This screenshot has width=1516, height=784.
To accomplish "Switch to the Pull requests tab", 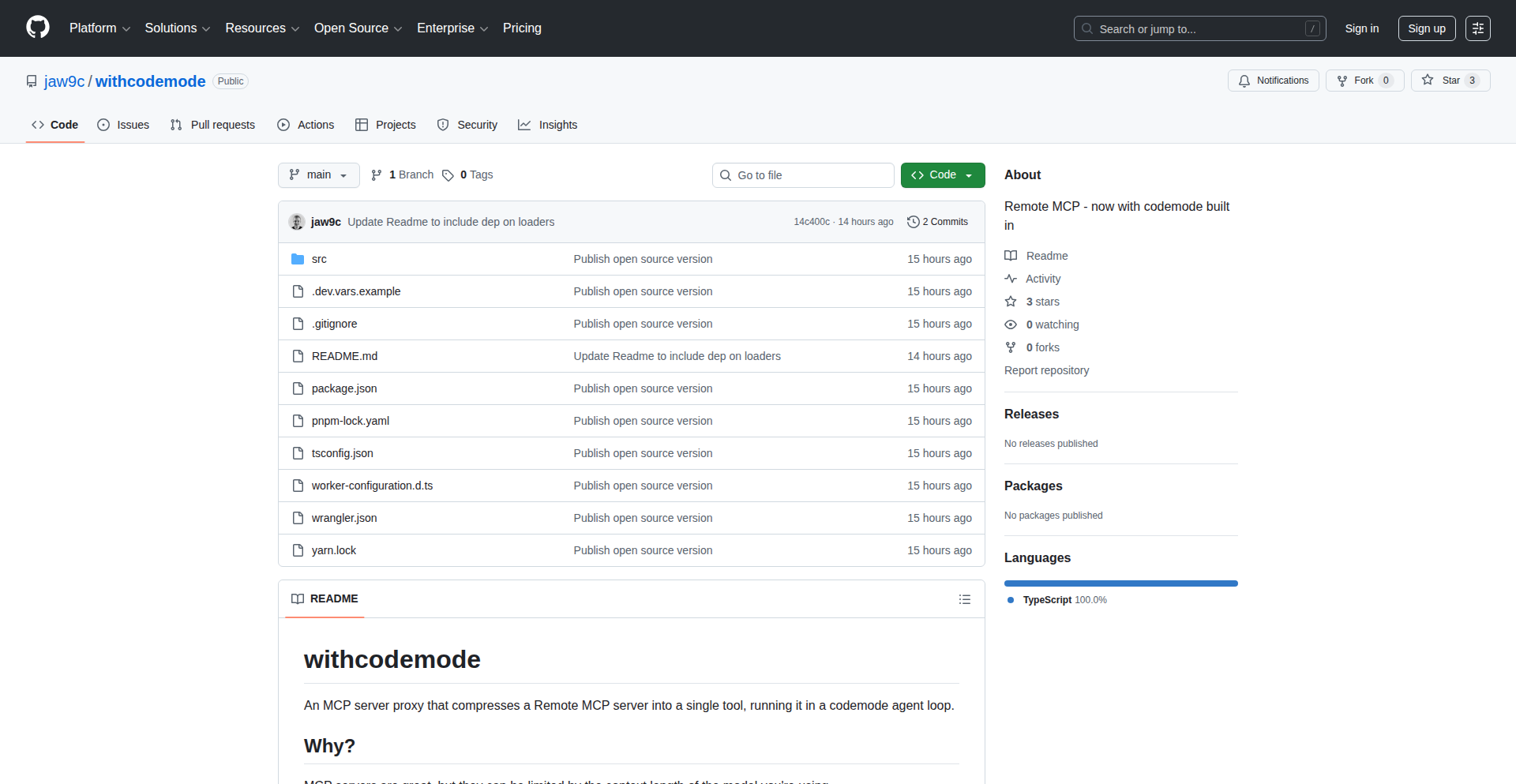I will pyautogui.click(x=213, y=125).
